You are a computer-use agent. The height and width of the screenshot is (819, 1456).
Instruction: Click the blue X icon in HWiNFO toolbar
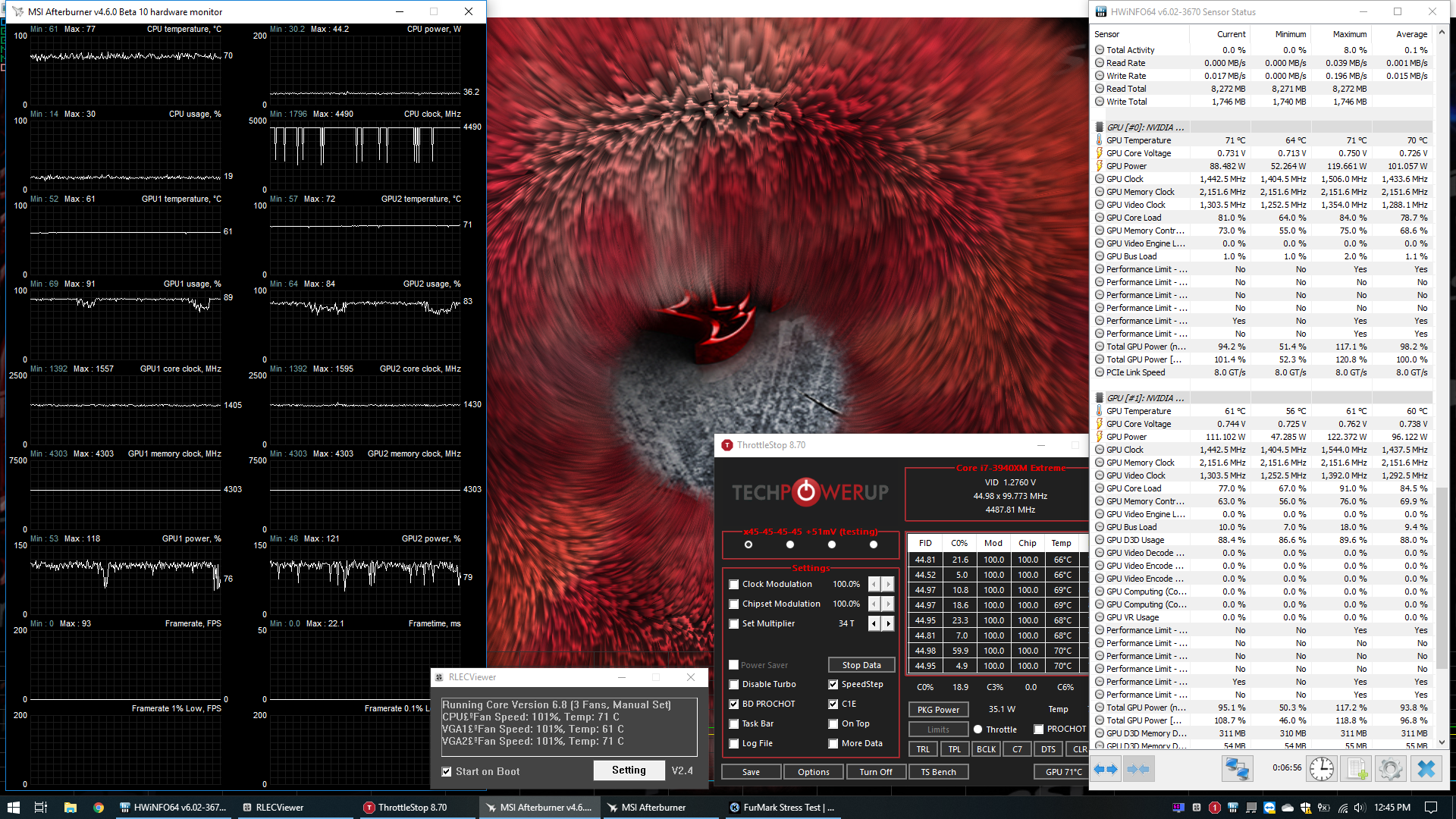click(1426, 769)
